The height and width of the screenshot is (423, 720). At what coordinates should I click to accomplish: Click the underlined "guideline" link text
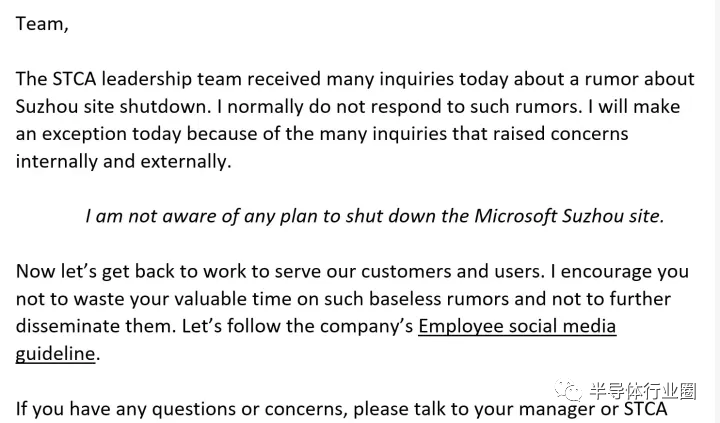click(x=55, y=354)
